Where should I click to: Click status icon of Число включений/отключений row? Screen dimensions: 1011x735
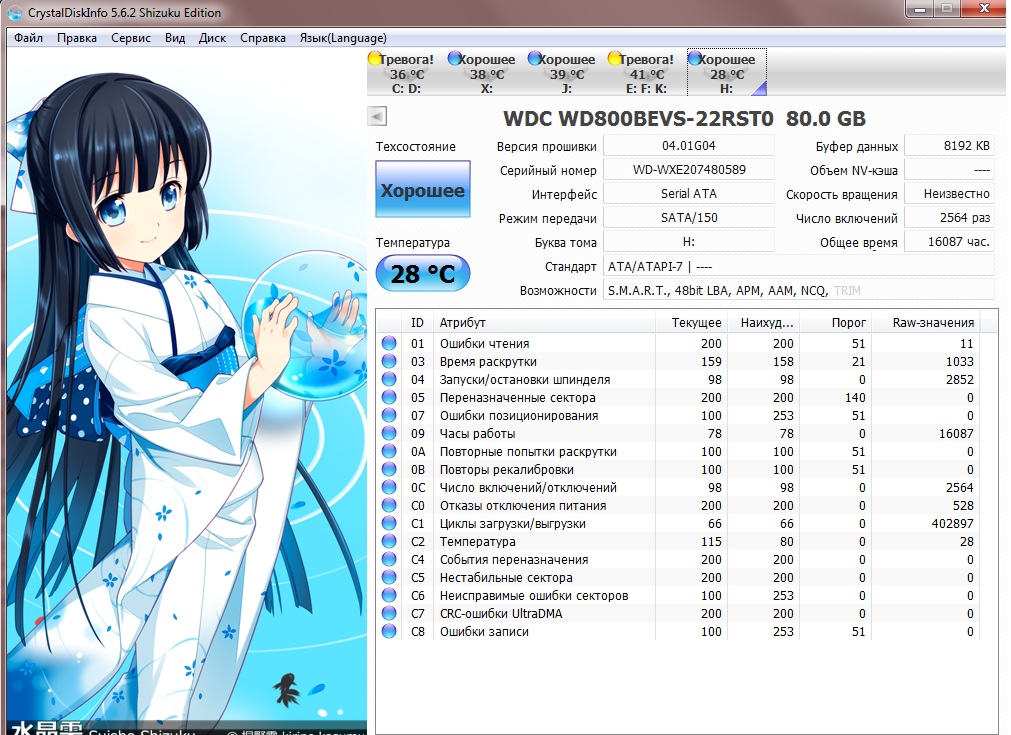pyautogui.click(x=389, y=487)
